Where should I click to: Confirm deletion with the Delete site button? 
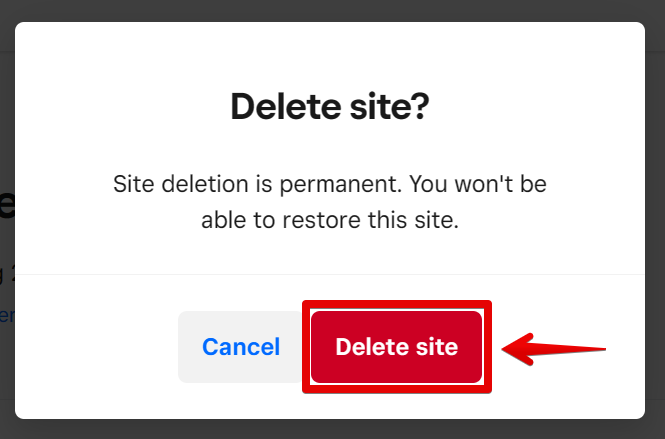pyautogui.click(x=397, y=347)
